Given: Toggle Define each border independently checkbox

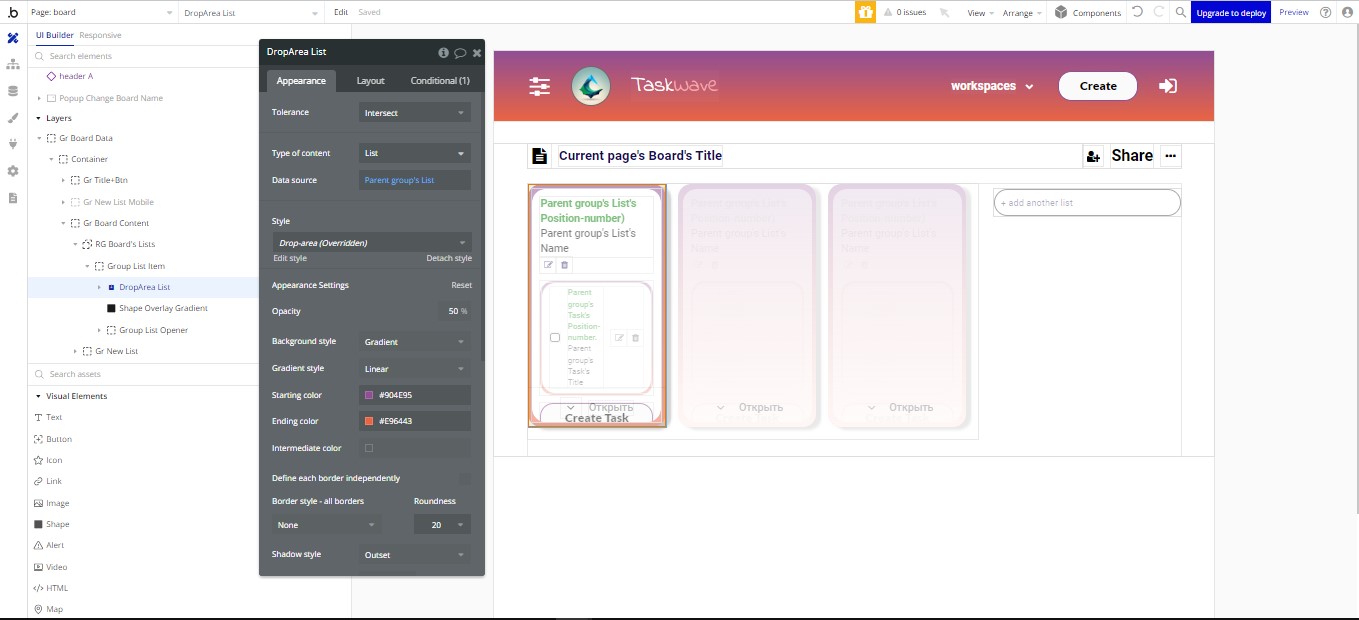Looking at the screenshot, I should (464, 478).
